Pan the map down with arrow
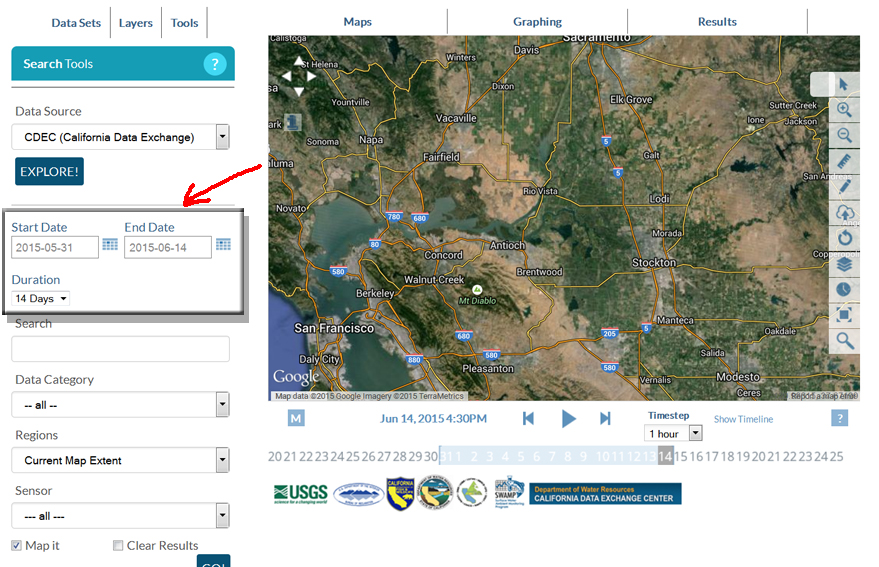The height and width of the screenshot is (567, 879). [299, 91]
